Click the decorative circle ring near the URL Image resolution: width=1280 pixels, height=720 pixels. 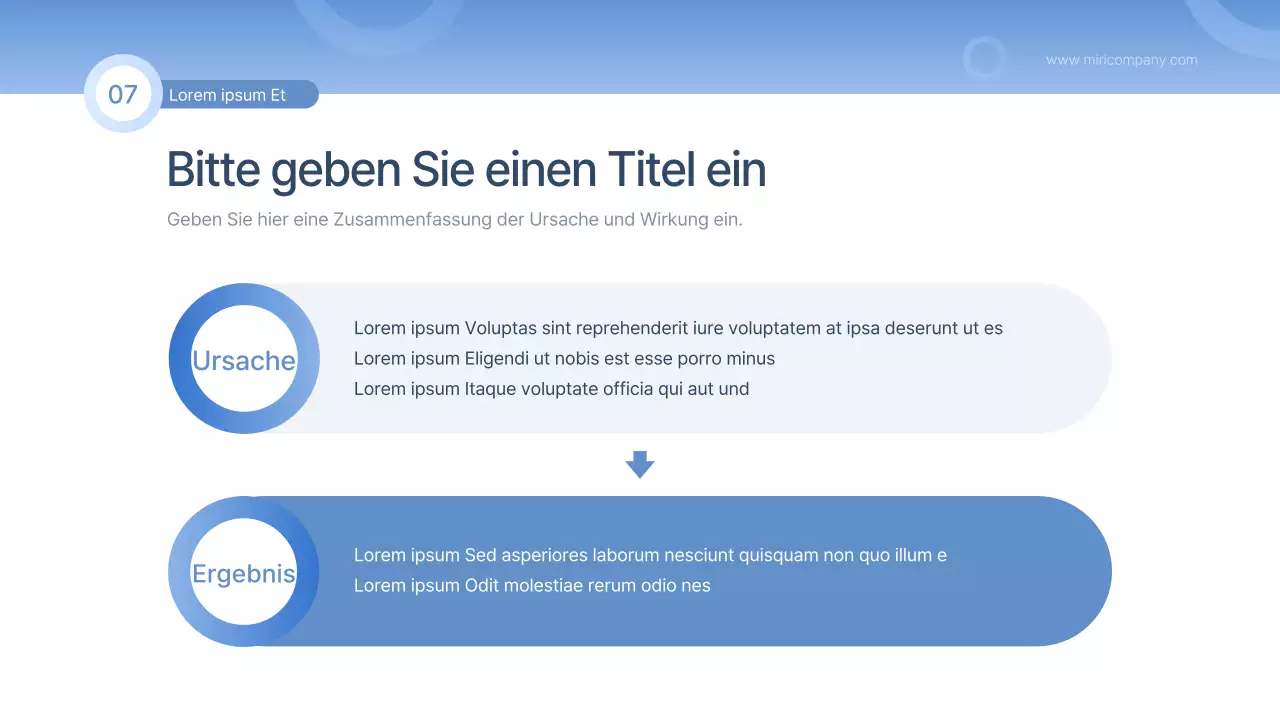click(x=985, y=57)
